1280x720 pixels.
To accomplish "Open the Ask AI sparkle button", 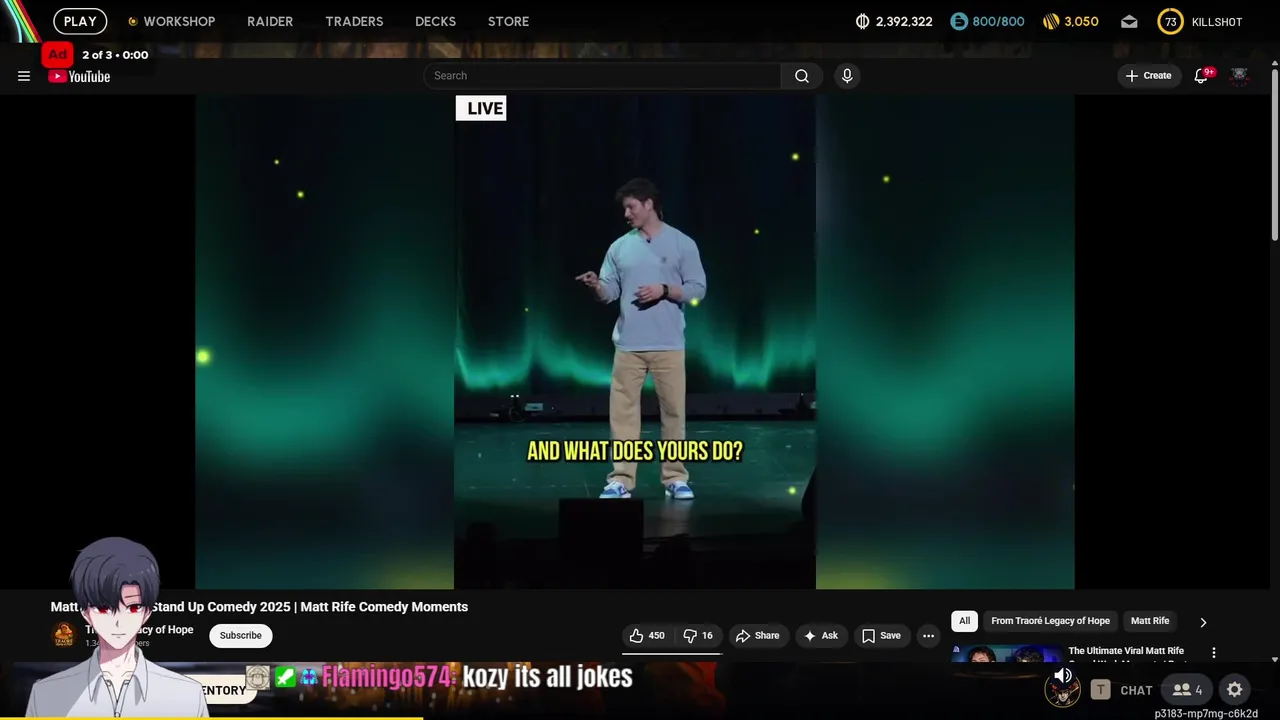I will point(820,636).
